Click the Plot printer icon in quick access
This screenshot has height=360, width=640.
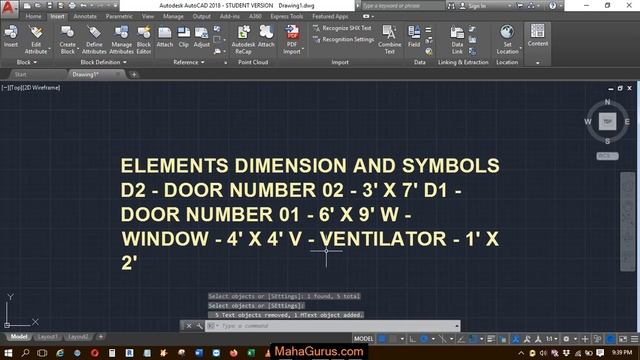(72, 6)
